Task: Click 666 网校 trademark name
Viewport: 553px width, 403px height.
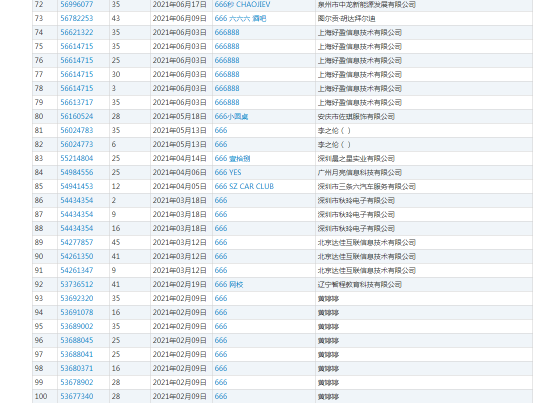Action: tap(229, 285)
